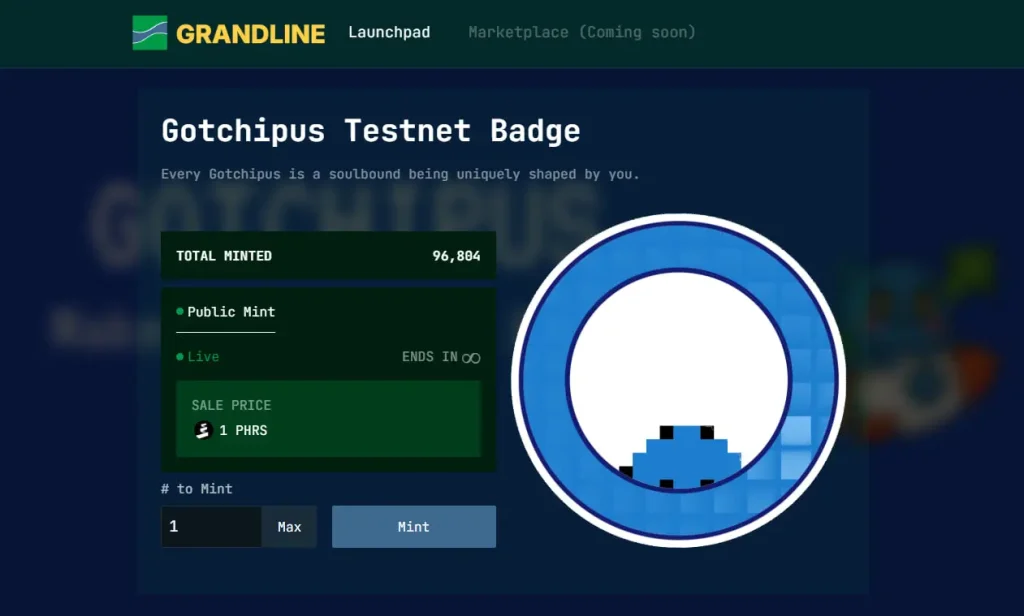Click the 1 PHRS price text
The width and height of the screenshot is (1024, 616).
coord(243,431)
